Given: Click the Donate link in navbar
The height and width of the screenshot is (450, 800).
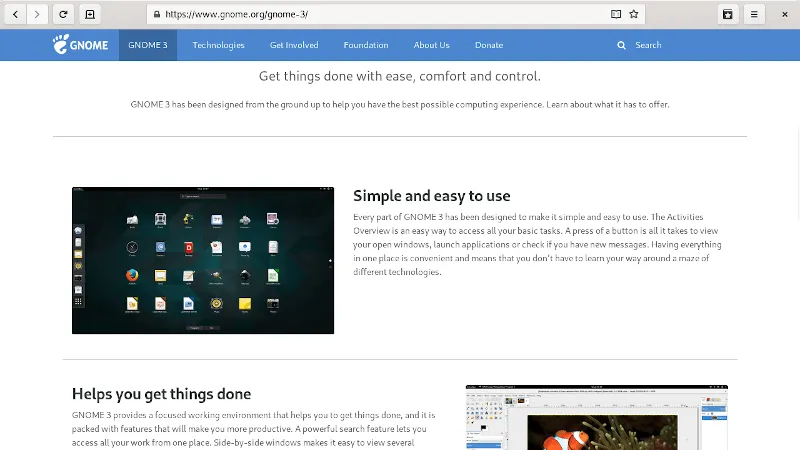Looking at the screenshot, I should [x=489, y=45].
